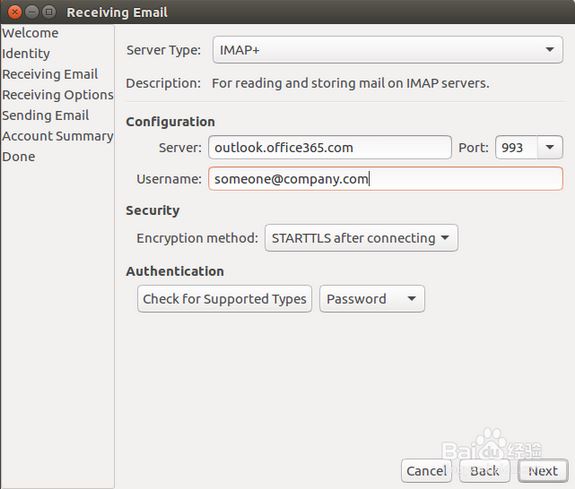
Task: Select Sending Email step in sidebar
Action: 45,115
